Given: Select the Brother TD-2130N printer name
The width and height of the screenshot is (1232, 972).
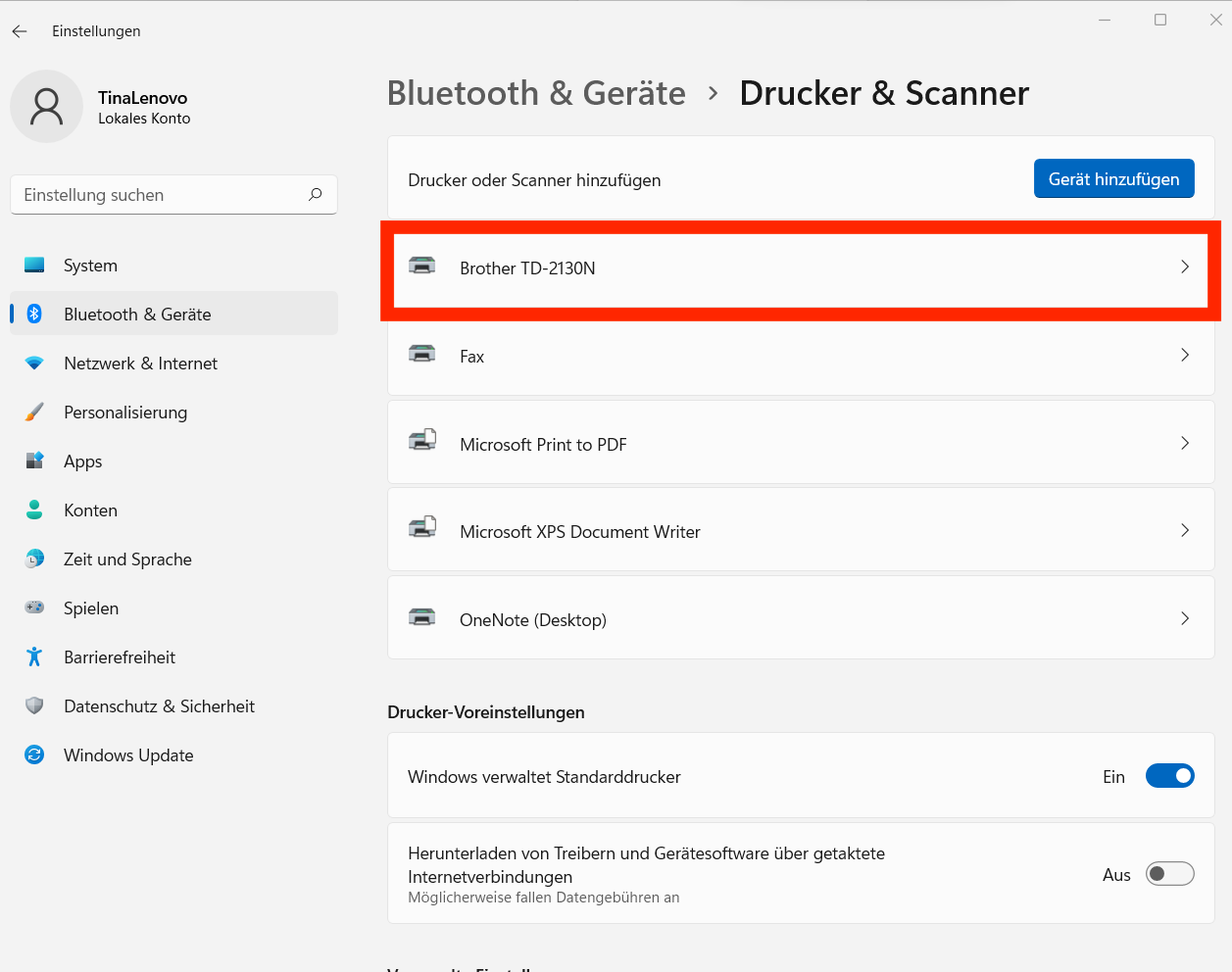Looking at the screenshot, I should 527,268.
